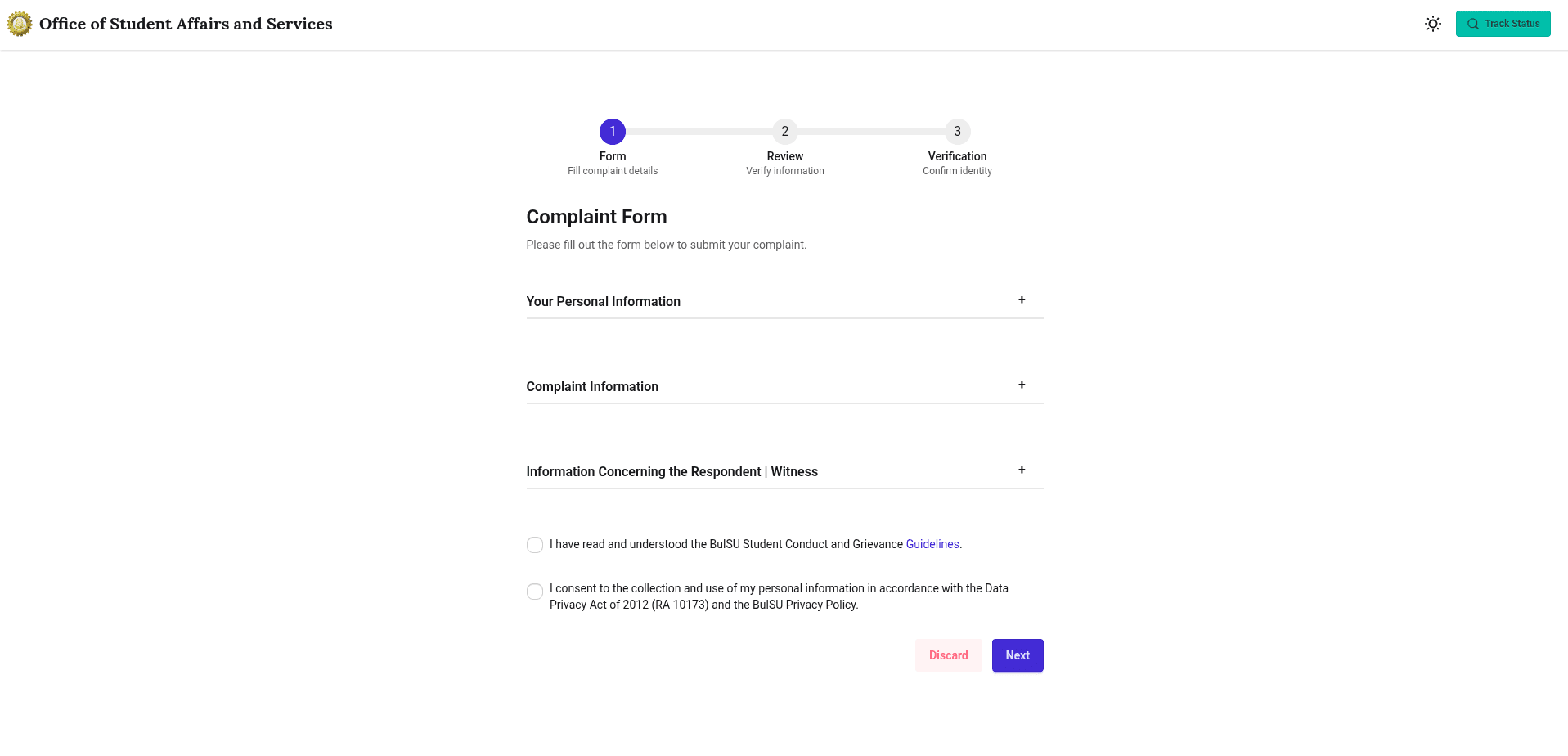Image resolution: width=1568 pixels, height=756 pixels.
Task: Click the Next button
Action: 1018,655
